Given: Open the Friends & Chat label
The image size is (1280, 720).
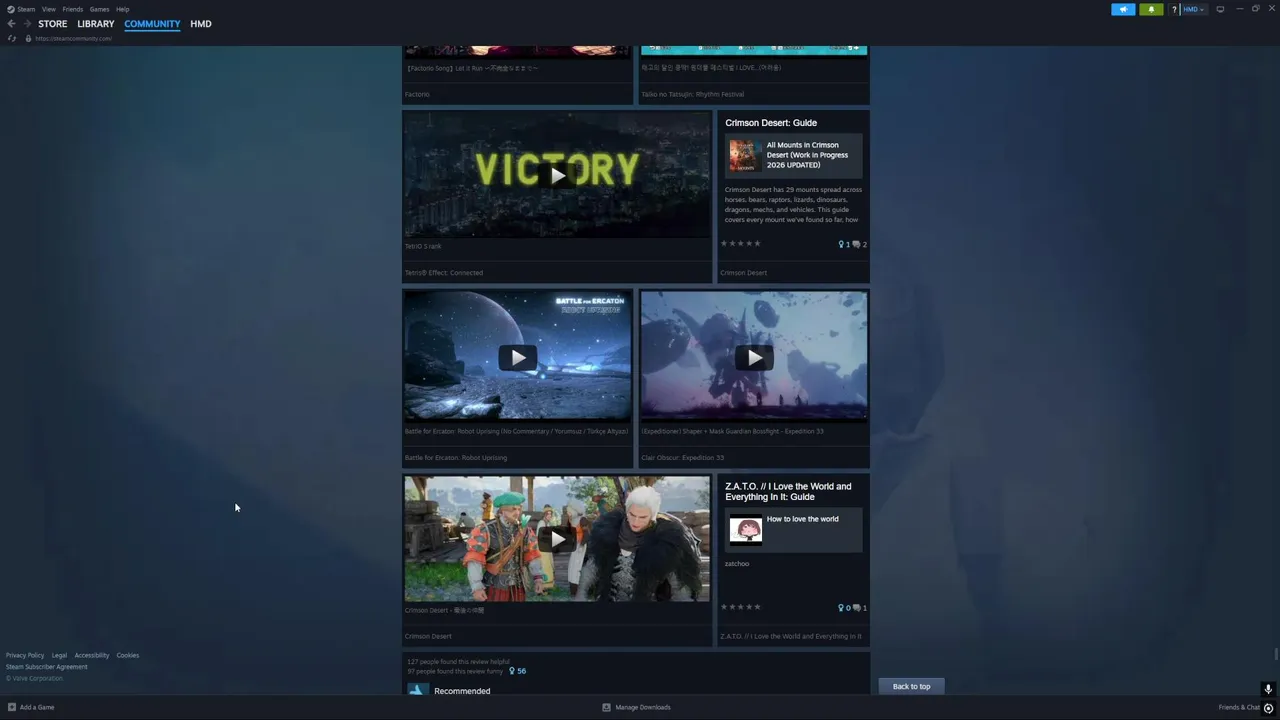Looking at the screenshot, I should (x=1239, y=707).
